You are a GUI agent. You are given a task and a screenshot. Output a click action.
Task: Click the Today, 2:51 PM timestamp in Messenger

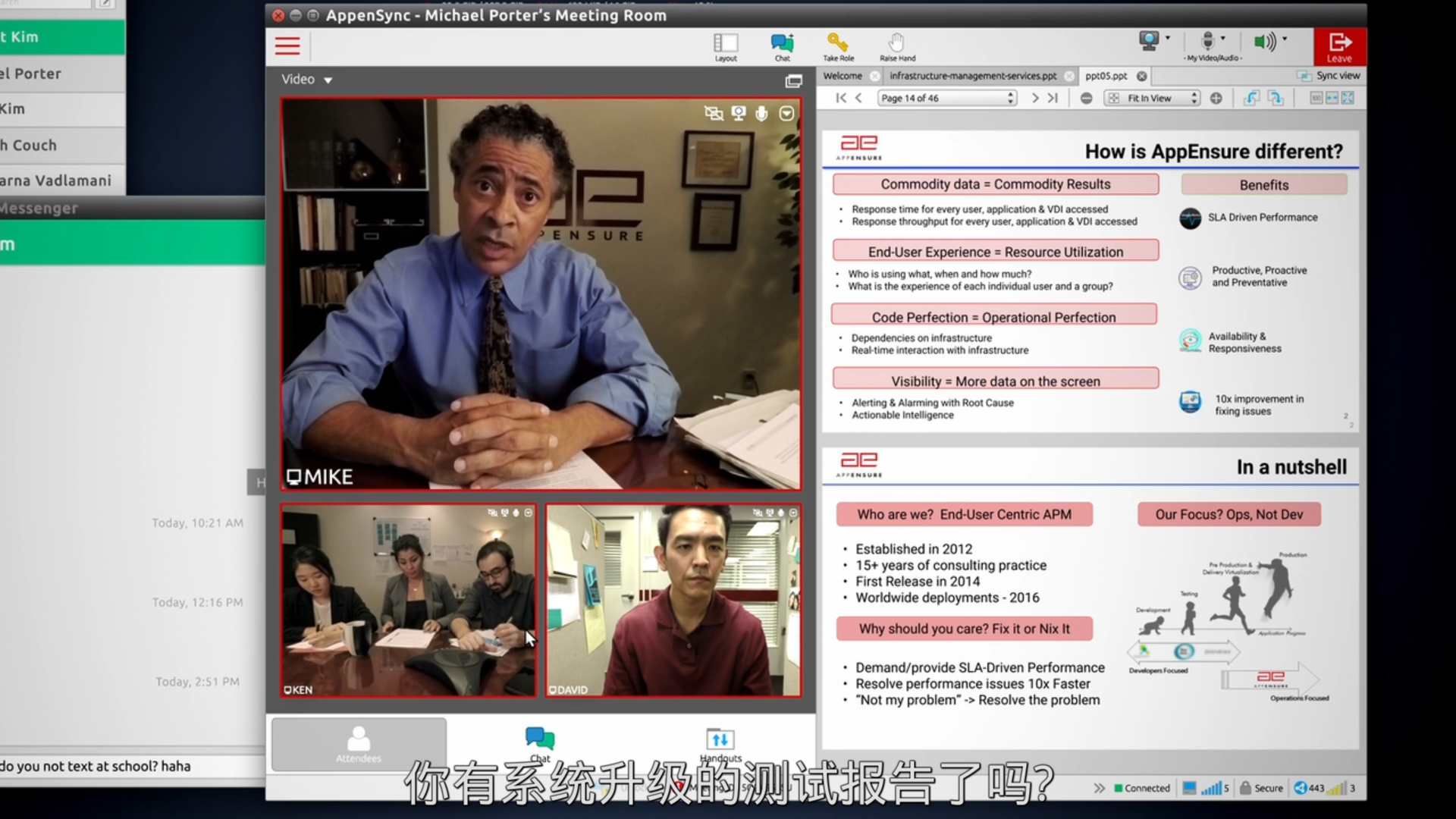coord(197,682)
